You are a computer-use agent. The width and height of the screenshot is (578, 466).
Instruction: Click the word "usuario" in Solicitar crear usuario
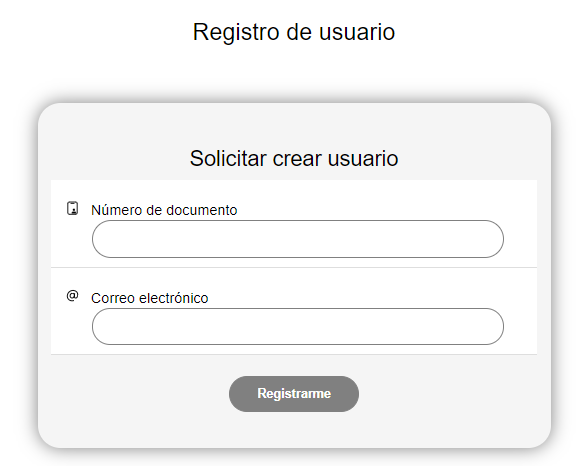pos(363,159)
